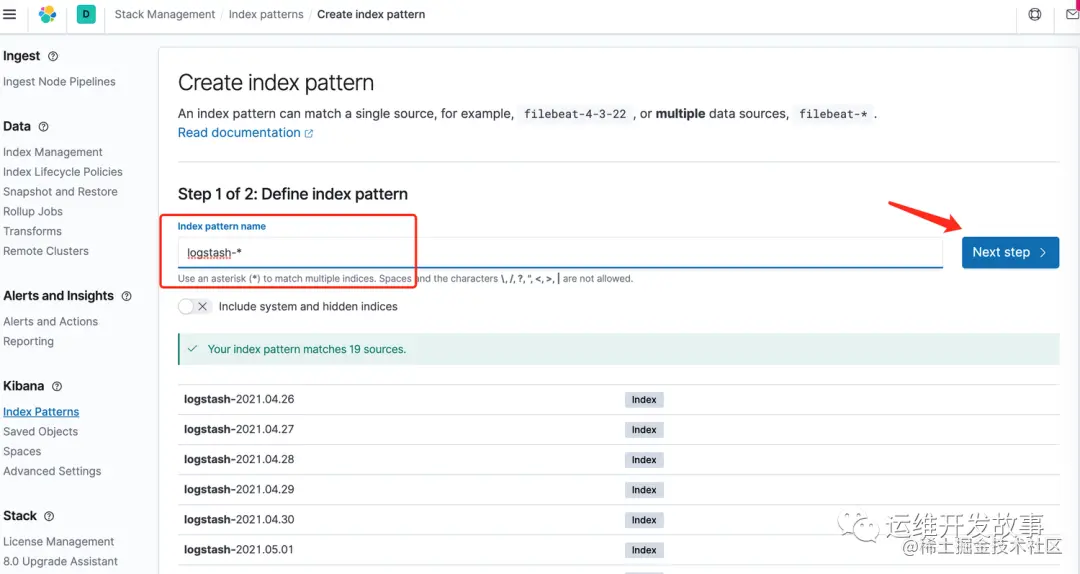
Task: Click the Next step button
Action: coord(1010,252)
